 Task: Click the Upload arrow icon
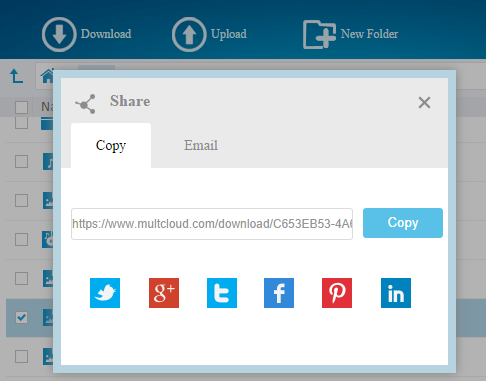tap(189, 34)
